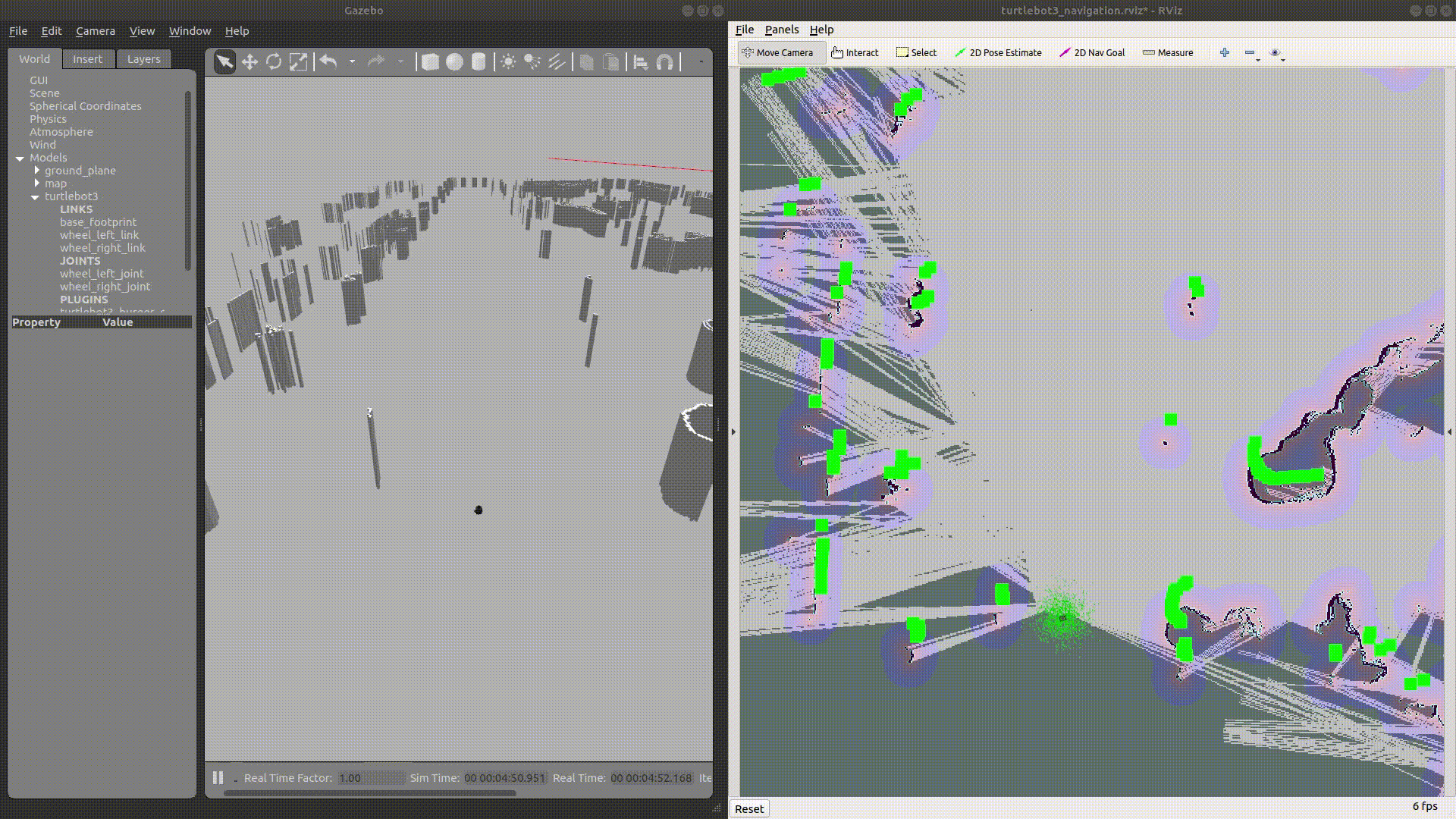Open the undo history dropdown arrow

(353, 62)
